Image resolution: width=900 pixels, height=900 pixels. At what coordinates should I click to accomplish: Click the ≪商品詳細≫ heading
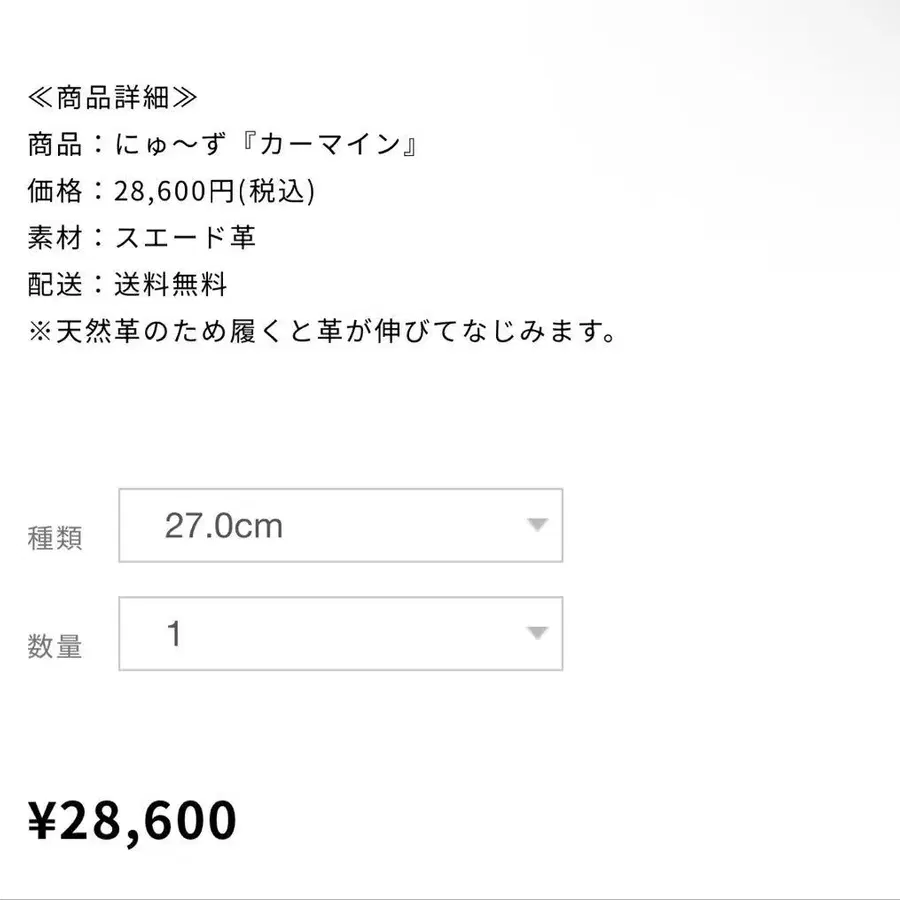pyautogui.click(x=112, y=97)
